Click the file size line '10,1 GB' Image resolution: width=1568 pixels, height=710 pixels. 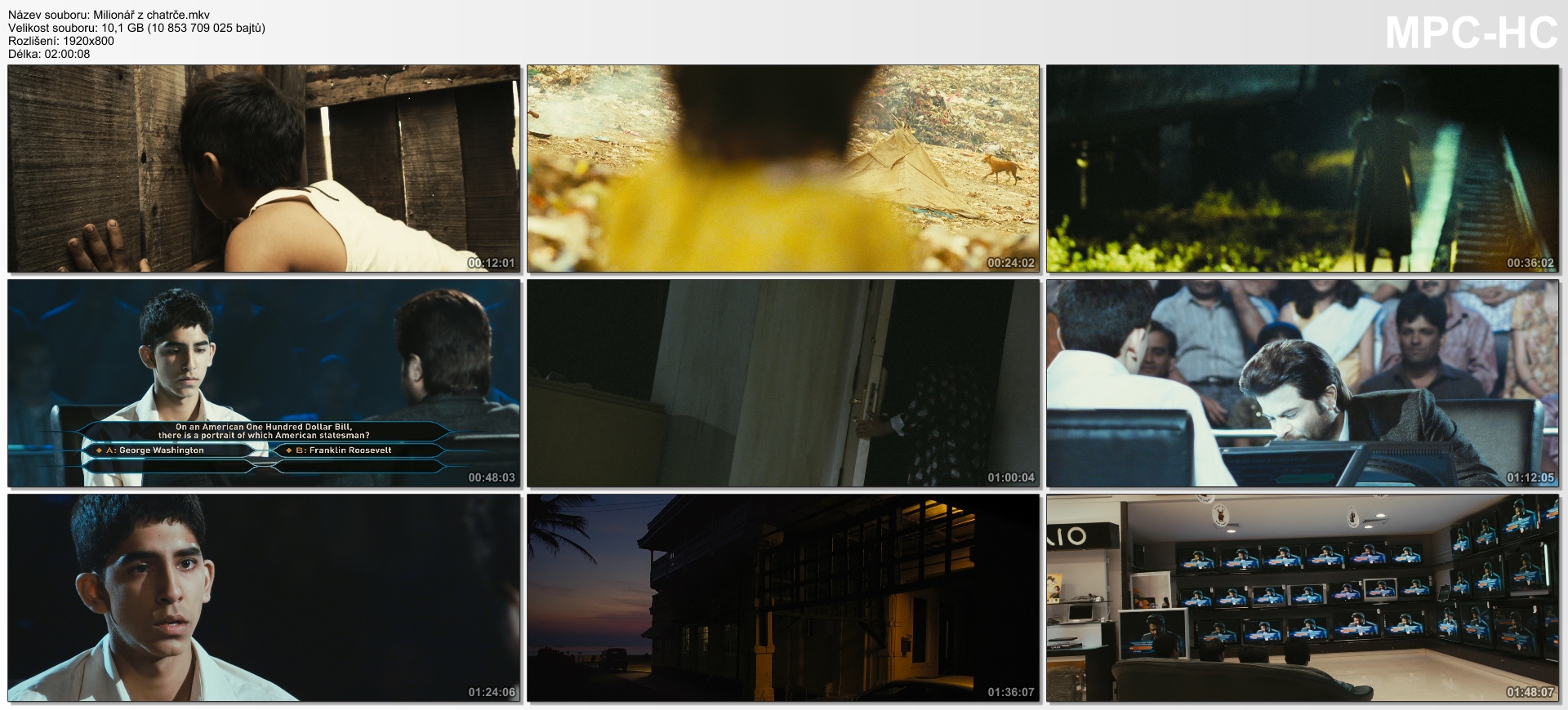tap(136, 28)
